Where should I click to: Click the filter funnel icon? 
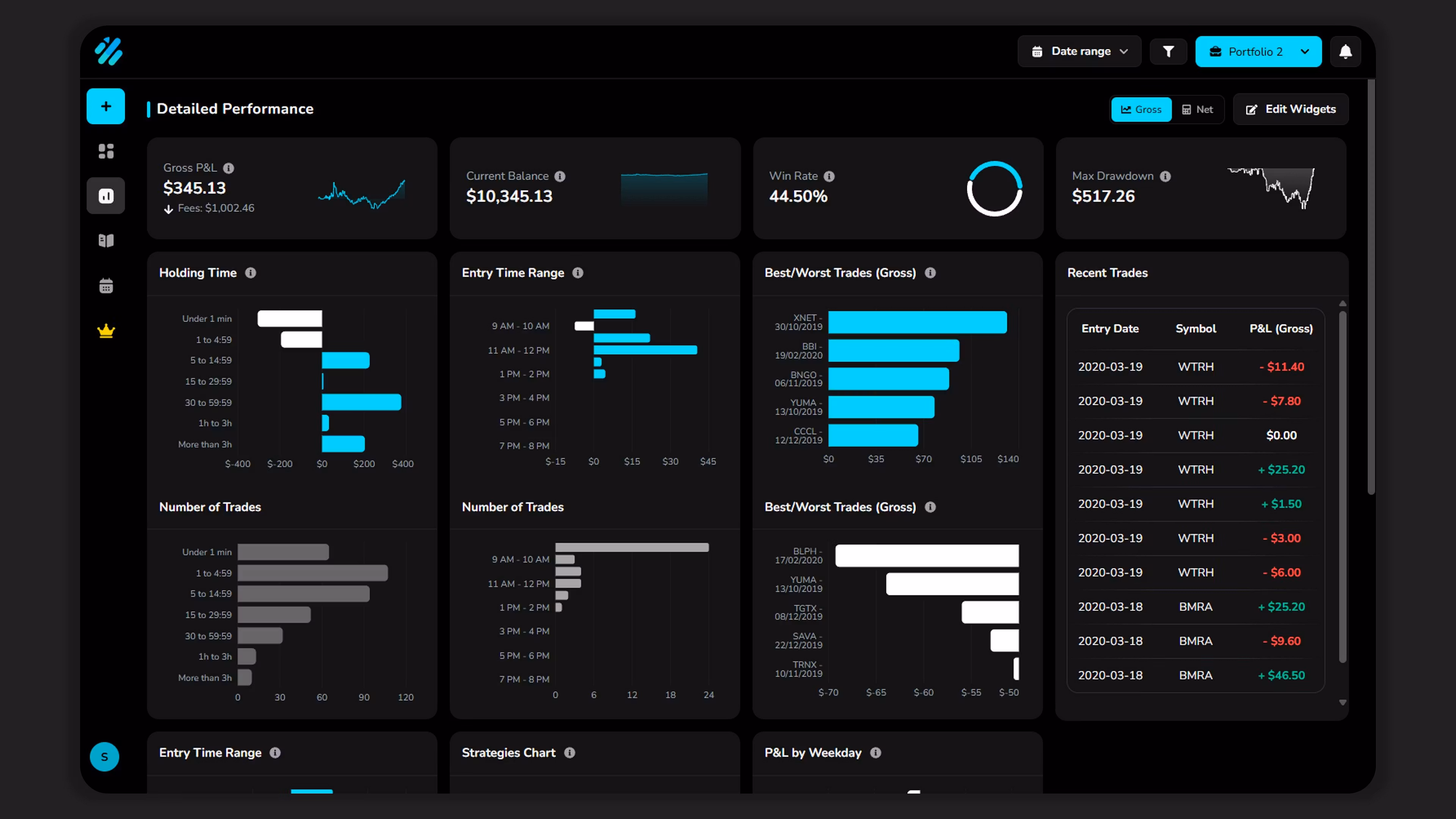pos(1168,52)
